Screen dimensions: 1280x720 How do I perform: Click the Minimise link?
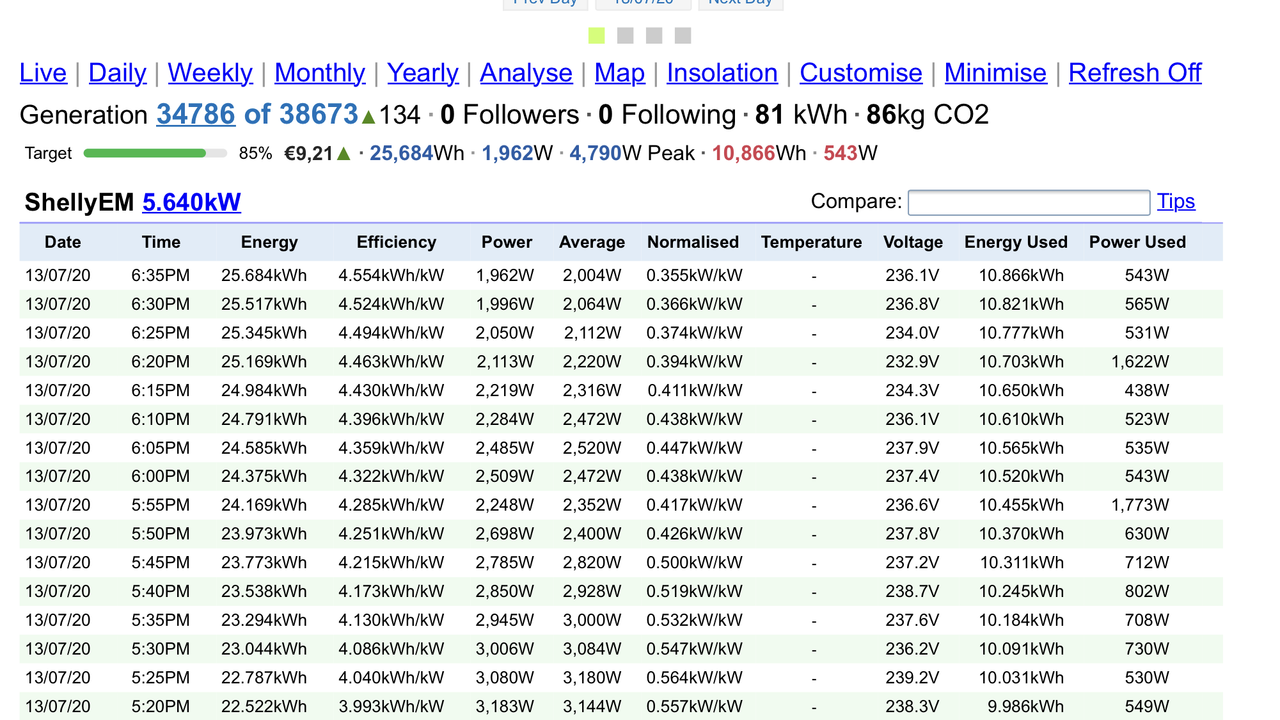[x=995, y=73]
